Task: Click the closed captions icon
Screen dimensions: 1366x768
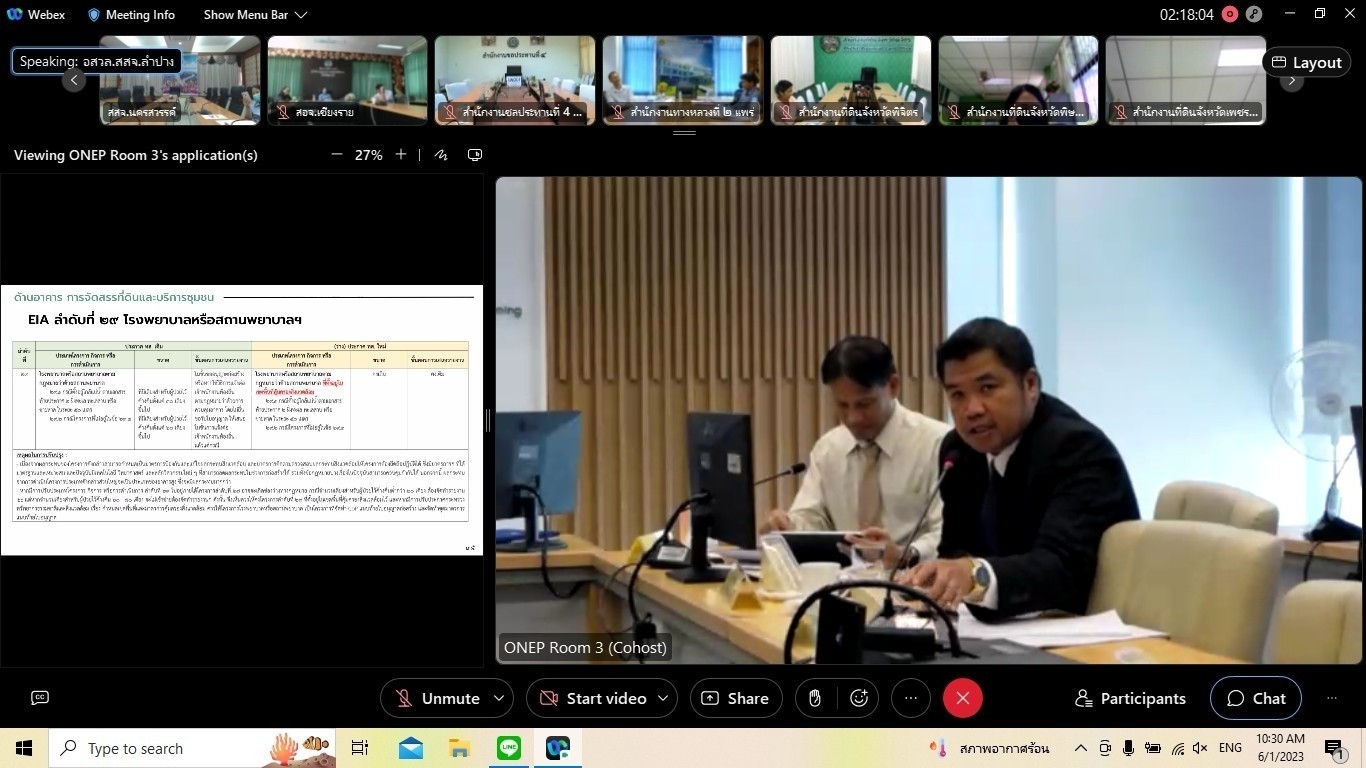Action: [40, 698]
